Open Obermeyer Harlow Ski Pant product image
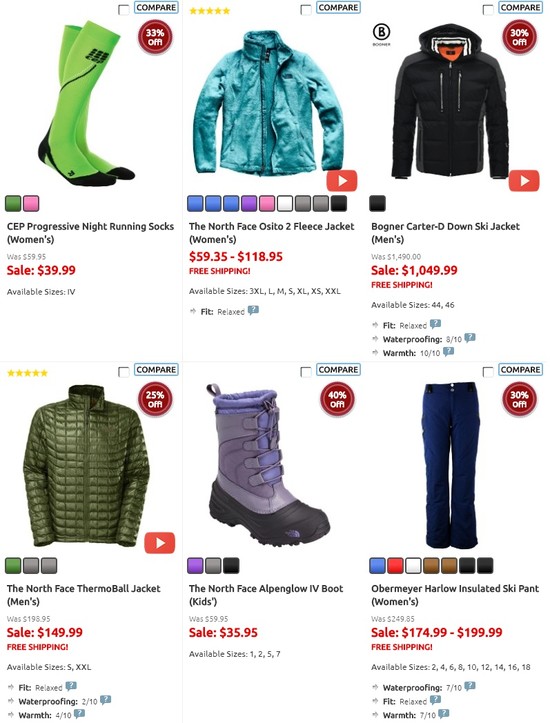The image size is (550, 723). 451,464
